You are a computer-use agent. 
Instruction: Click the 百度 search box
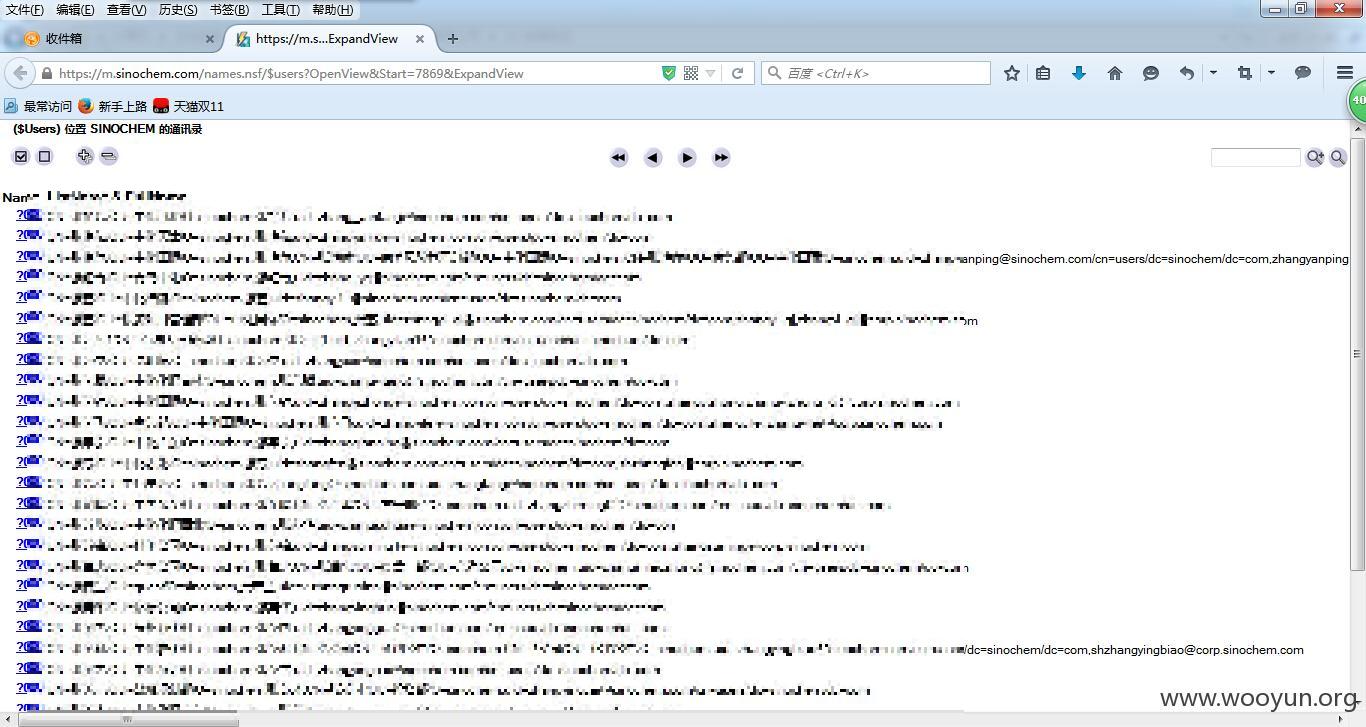point(876,73)
